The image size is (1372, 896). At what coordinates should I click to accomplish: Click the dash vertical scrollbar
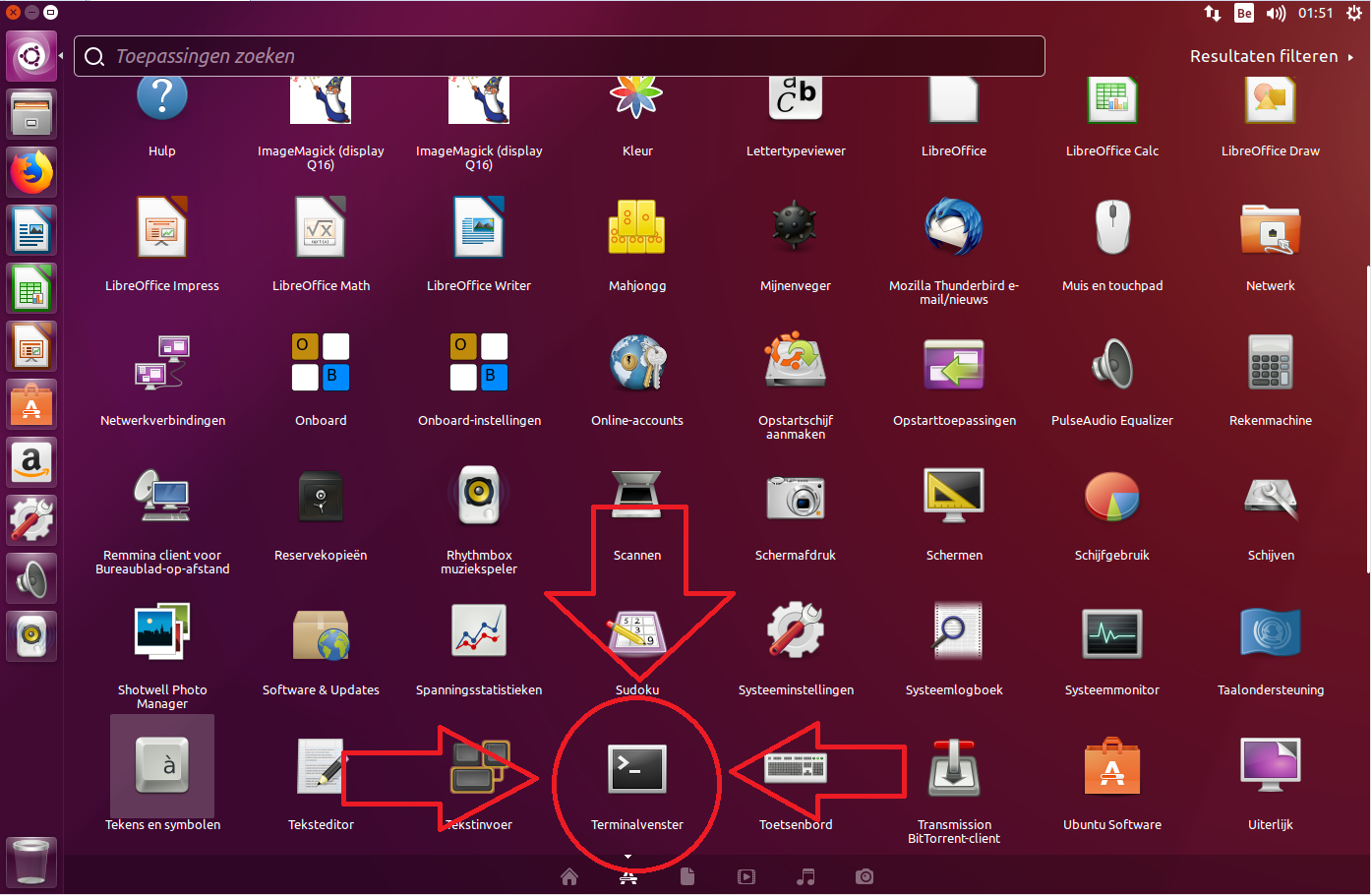tap(1368, 420)
